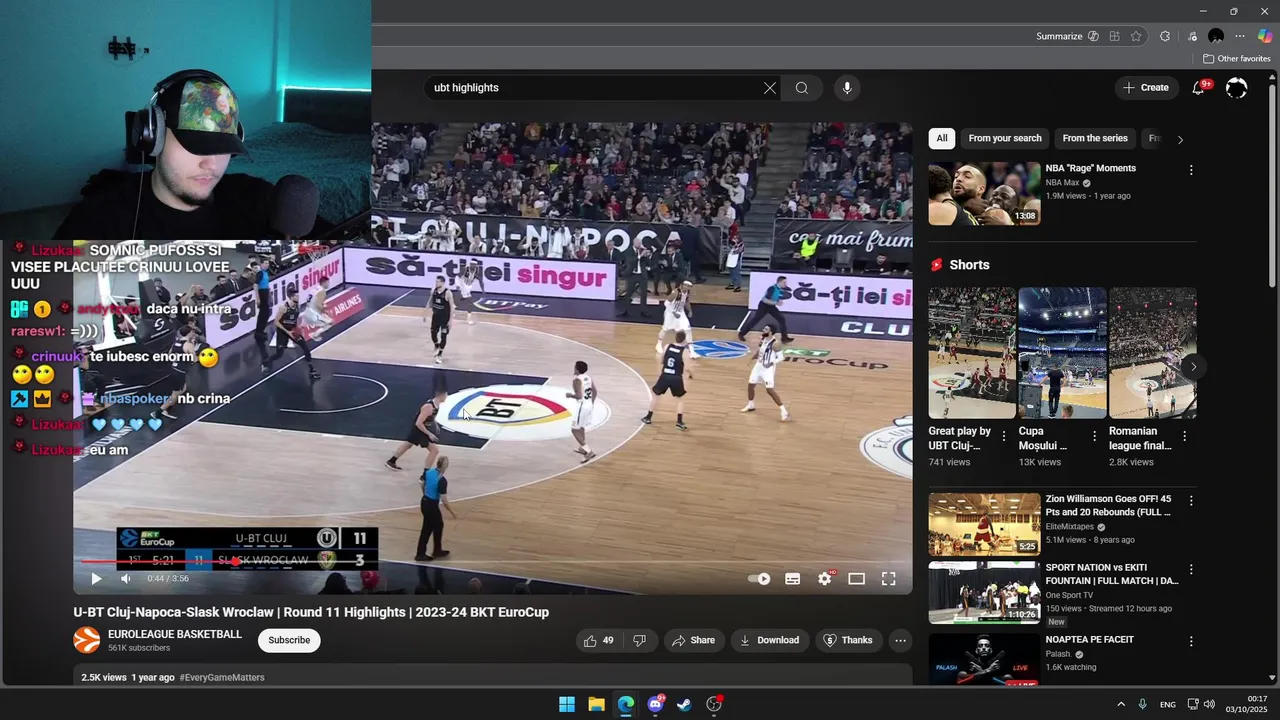
Task: Open options for 'Cupa Moșului' short
Action: coord(1094,436)
